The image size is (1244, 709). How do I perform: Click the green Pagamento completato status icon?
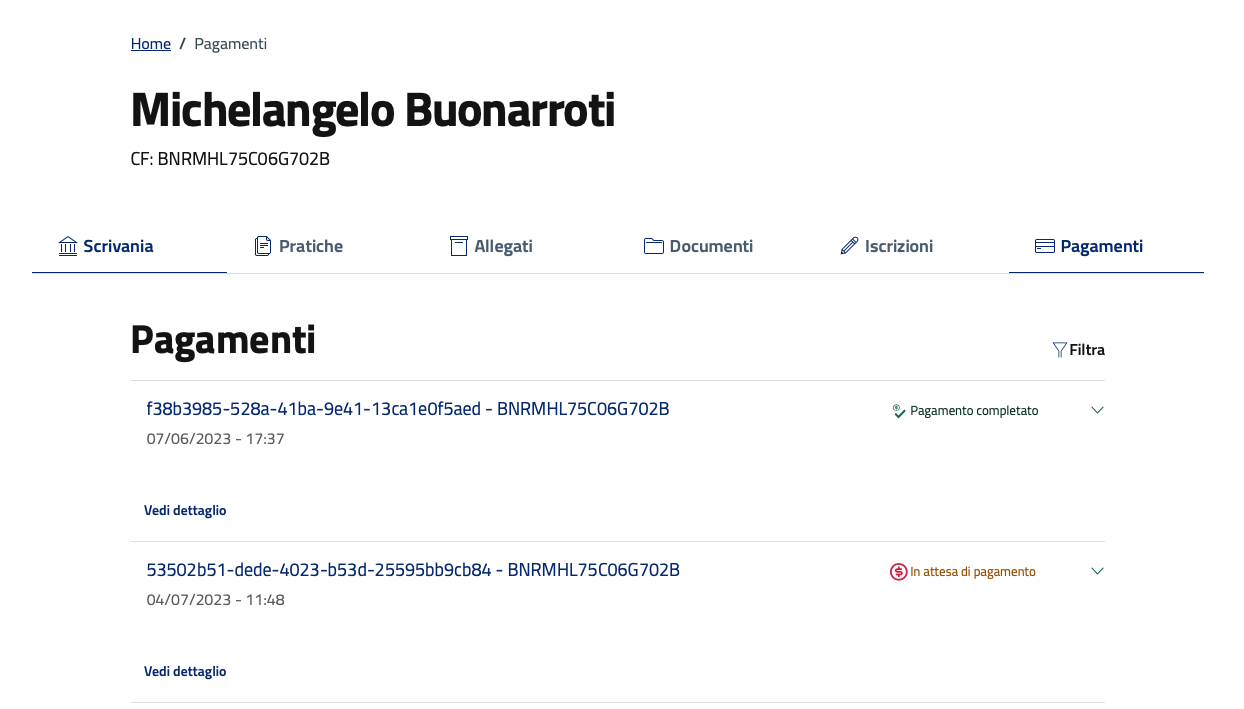(899, 411)
